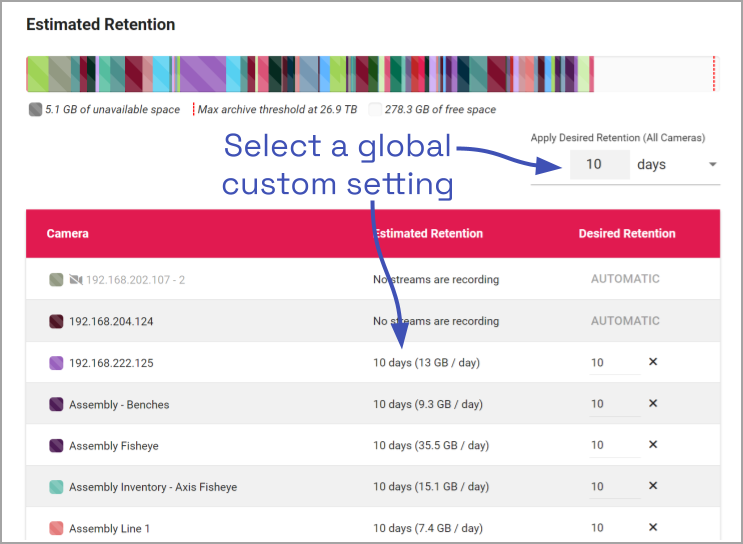Click the disabled camera icon for 192.168.202.107
743x544 pixels.
(76, 280)
